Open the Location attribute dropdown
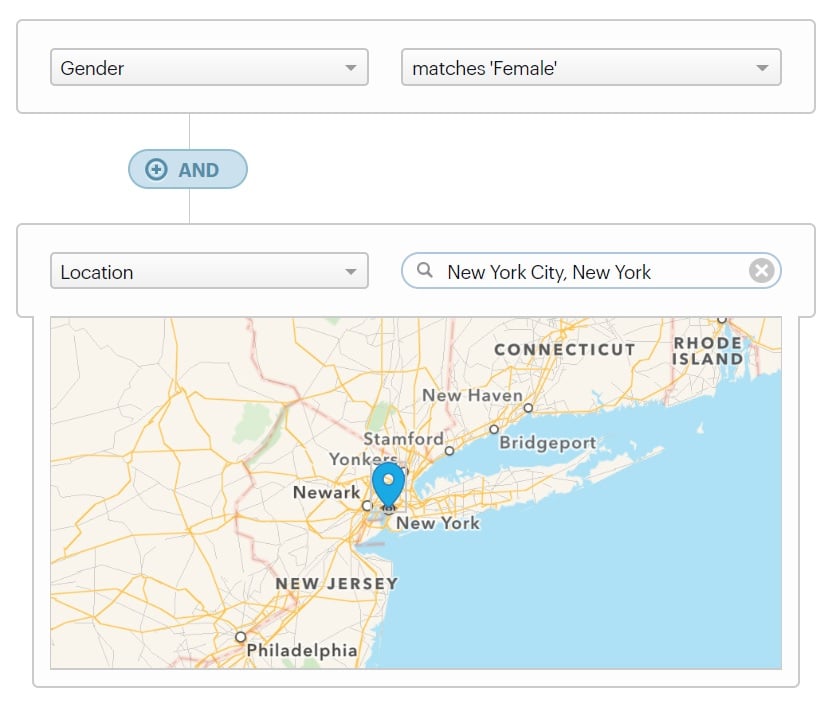835x712 pixels. point(209,272)
